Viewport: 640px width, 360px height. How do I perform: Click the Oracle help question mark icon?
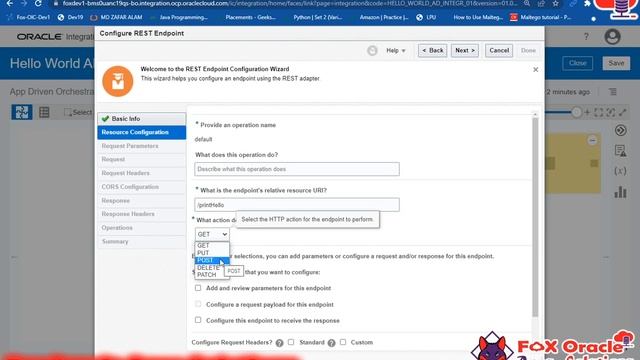(x=586, y=37)
